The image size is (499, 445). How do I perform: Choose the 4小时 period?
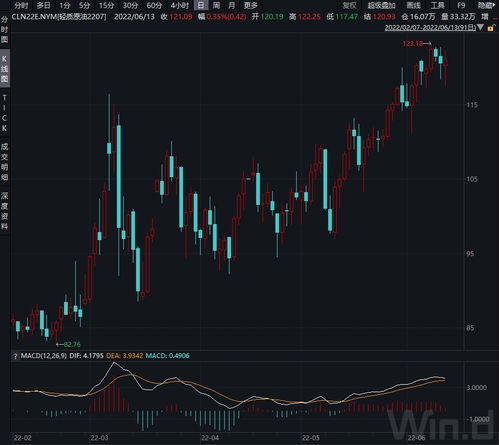(180, 5)
